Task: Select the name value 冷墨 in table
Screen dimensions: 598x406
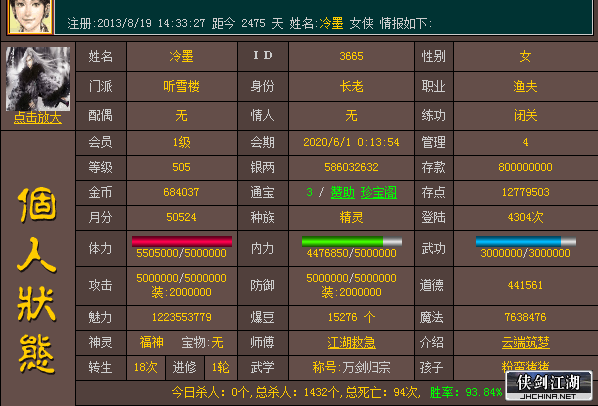Action: tap(182, 56)
